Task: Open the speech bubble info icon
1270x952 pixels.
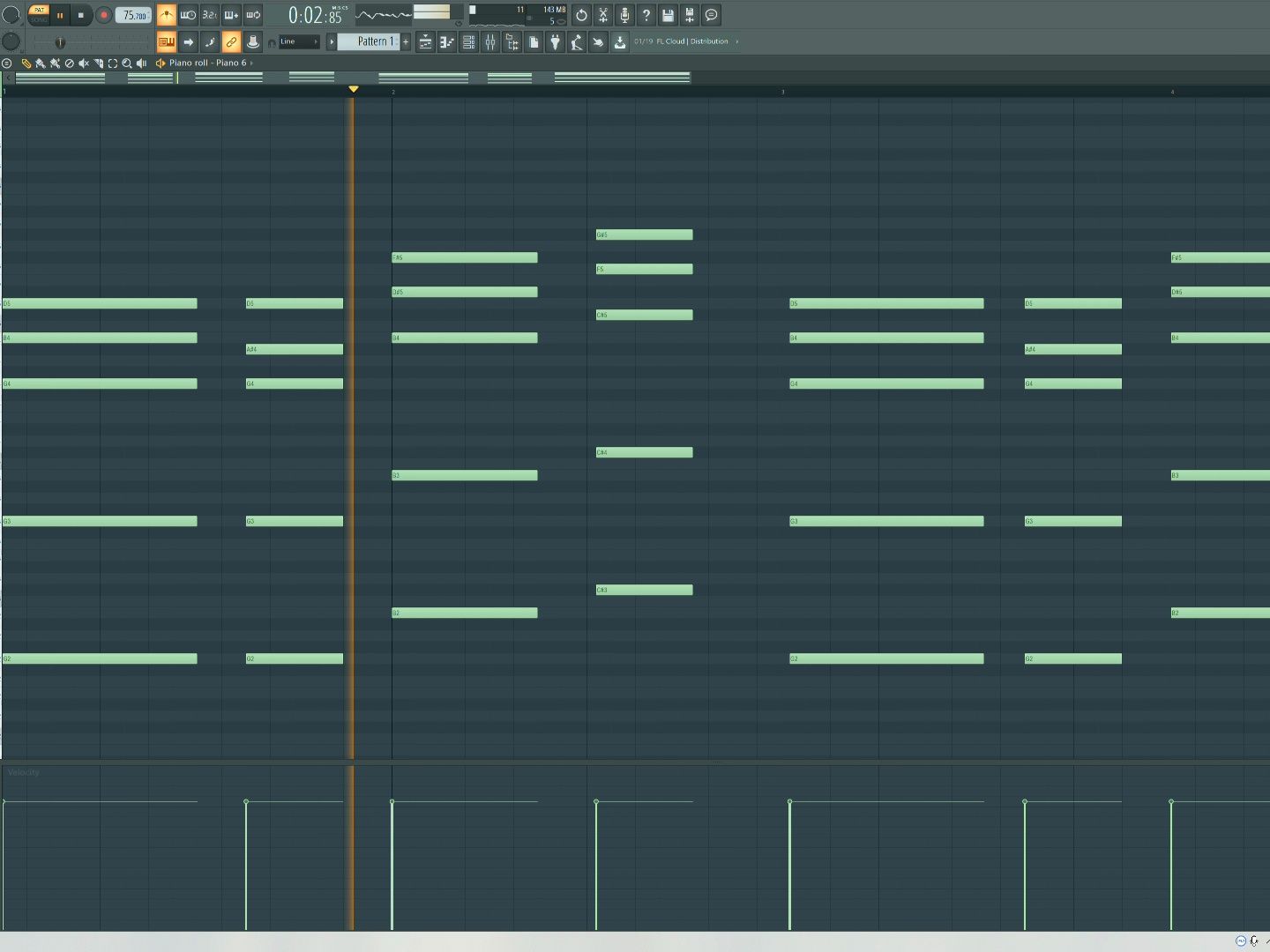Action: point(711,15)
